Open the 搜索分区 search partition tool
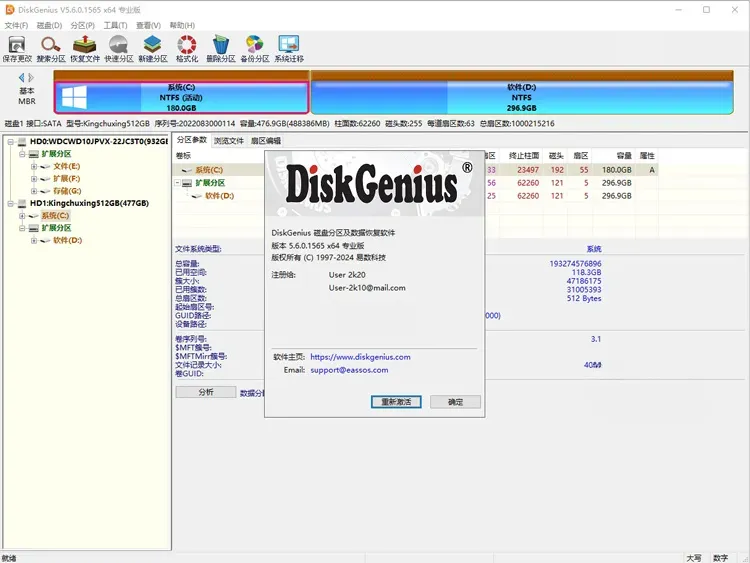 51,49
